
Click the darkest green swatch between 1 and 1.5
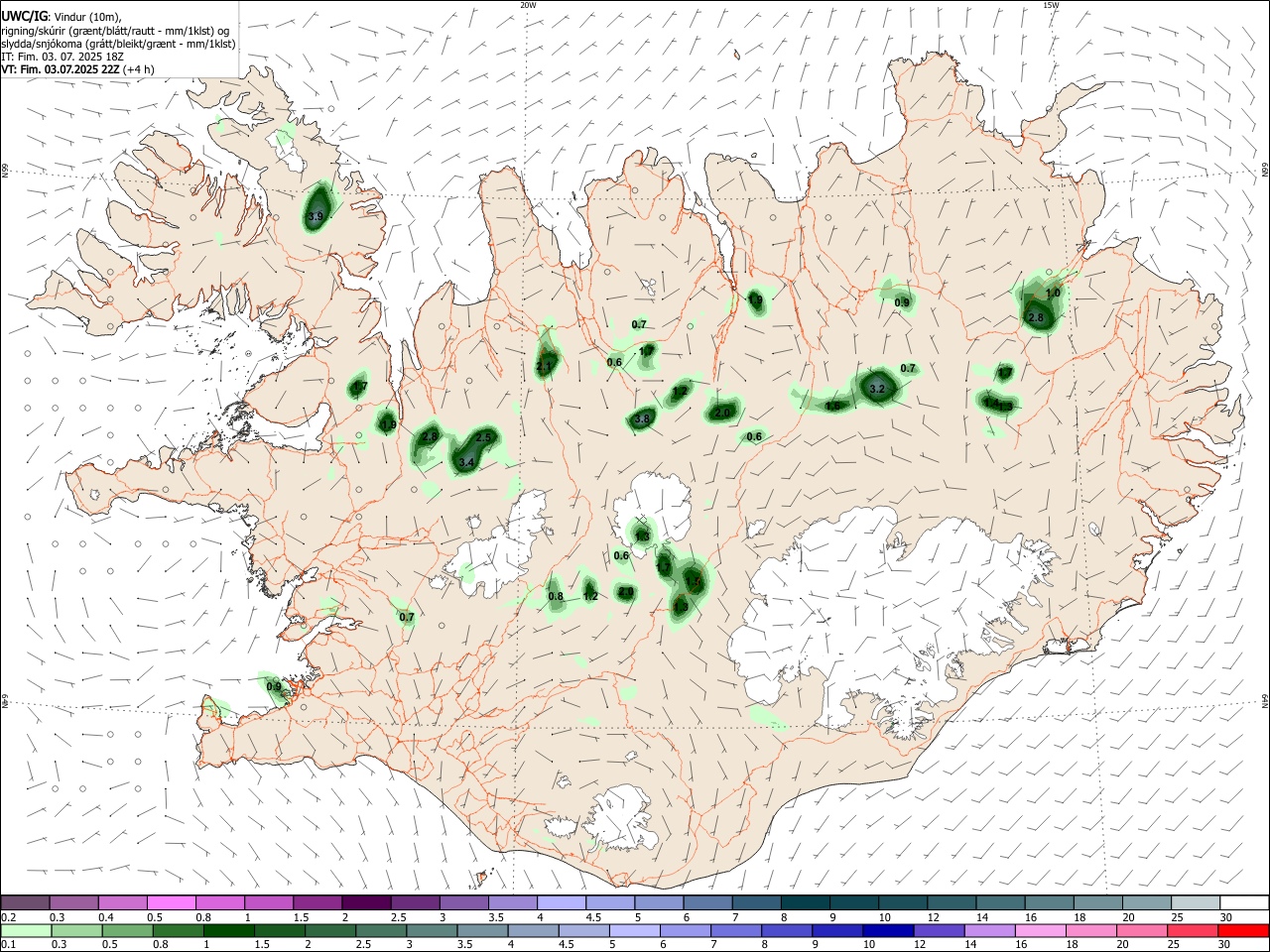click(227, 930)
